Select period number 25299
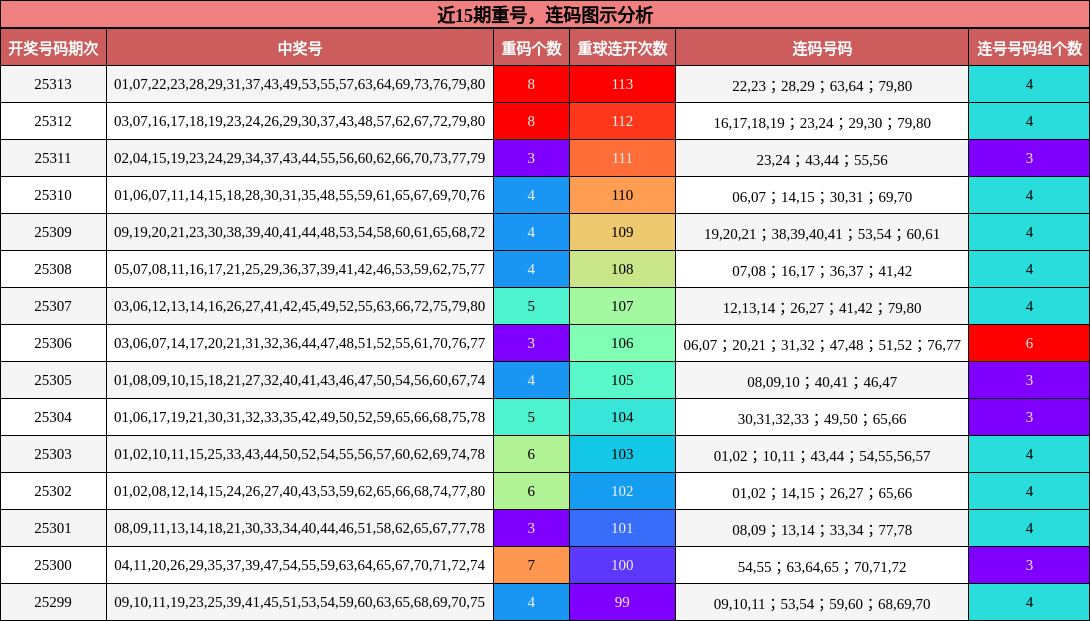The image size is (1090, 621). (55, 602)
